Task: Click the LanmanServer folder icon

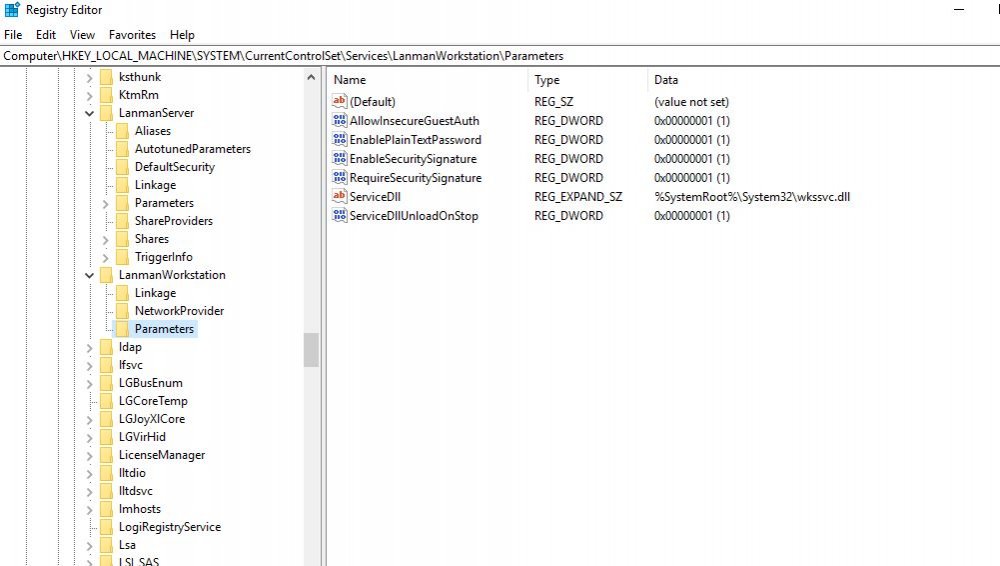Action: tap(107, 112)
